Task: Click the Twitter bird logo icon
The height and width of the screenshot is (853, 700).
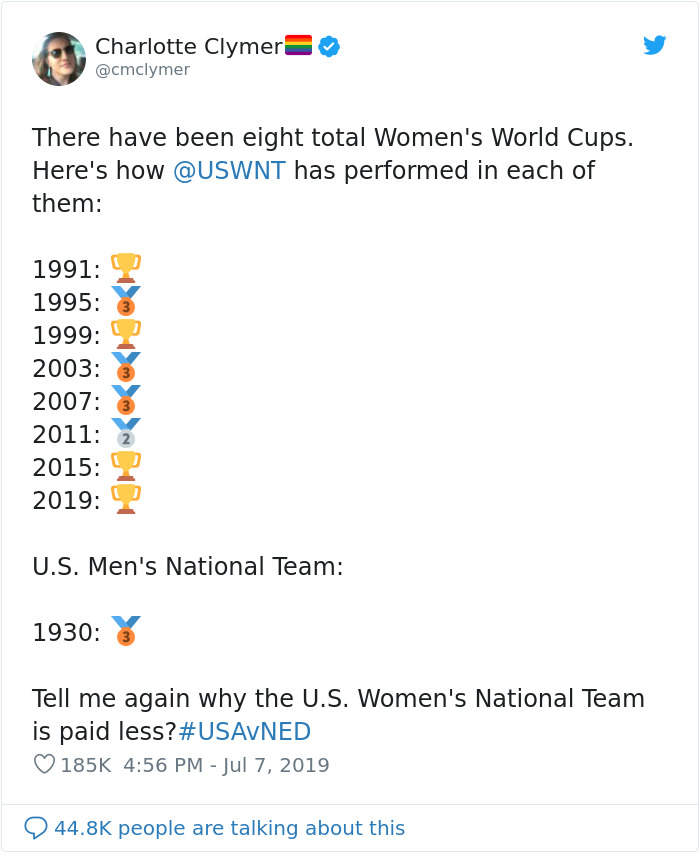Action: (655, 45)
